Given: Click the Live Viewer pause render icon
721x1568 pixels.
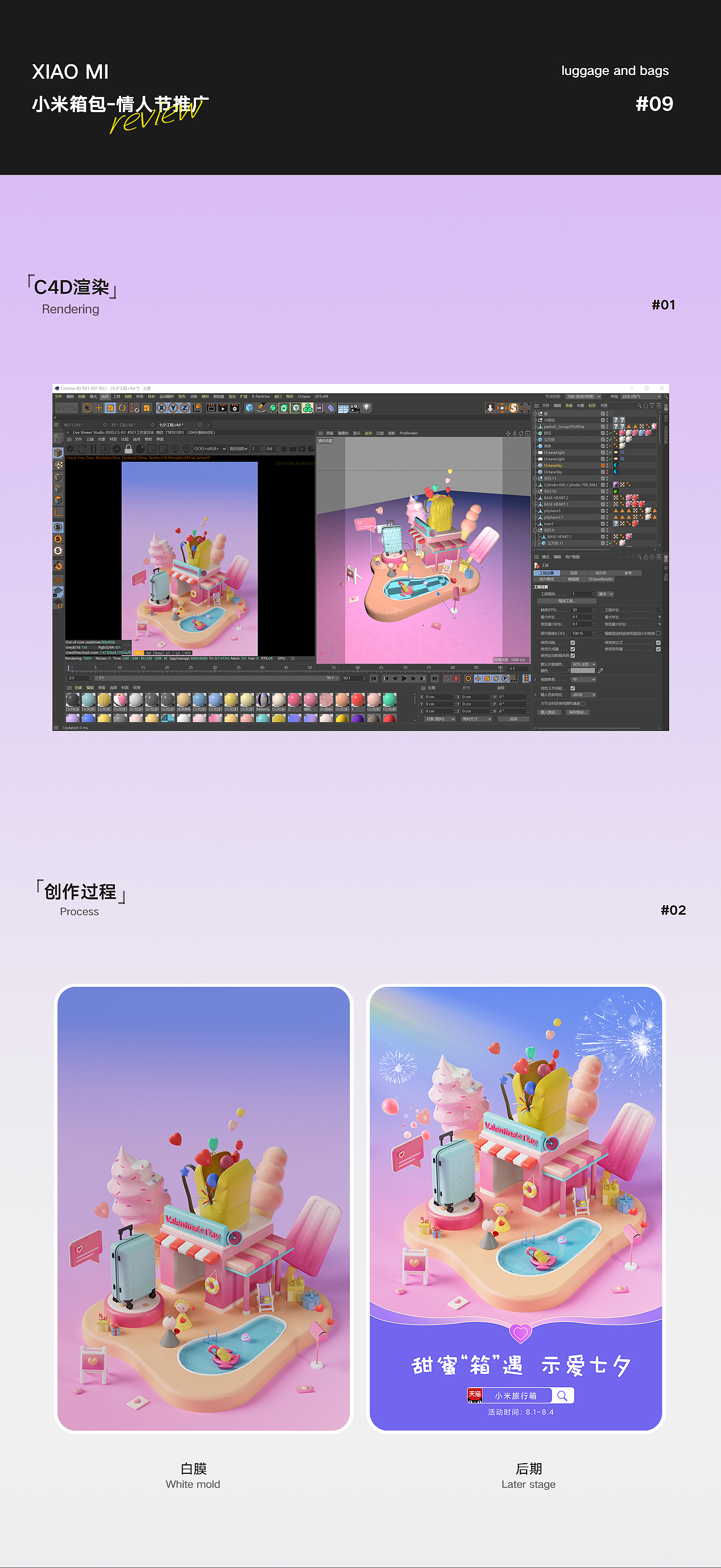Looking at the screenshot, I should click(94, 449).
